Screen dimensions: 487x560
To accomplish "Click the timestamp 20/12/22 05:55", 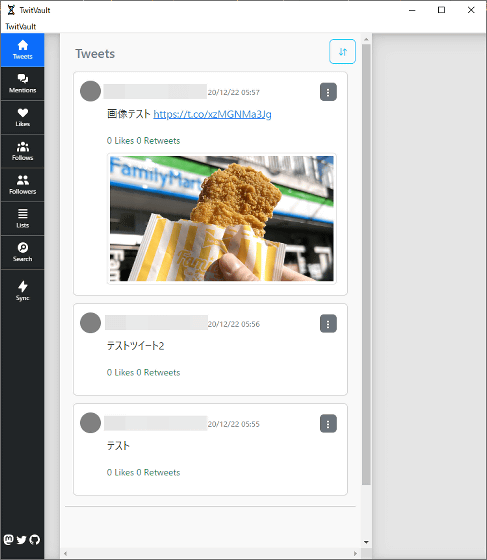I will tap(234, 424).
